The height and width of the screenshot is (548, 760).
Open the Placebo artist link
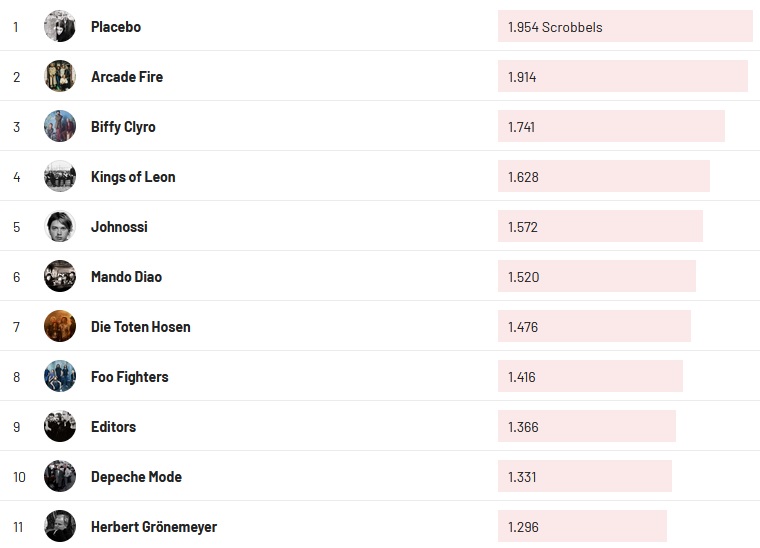pyautogui.click(x=116, y=27)
